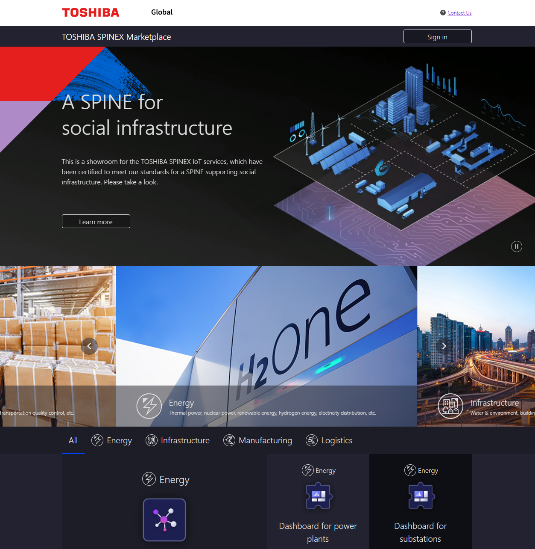535x549 pixels.
Task: Click the Energy label above the network nodes service icon
Action: pos(166,479)
